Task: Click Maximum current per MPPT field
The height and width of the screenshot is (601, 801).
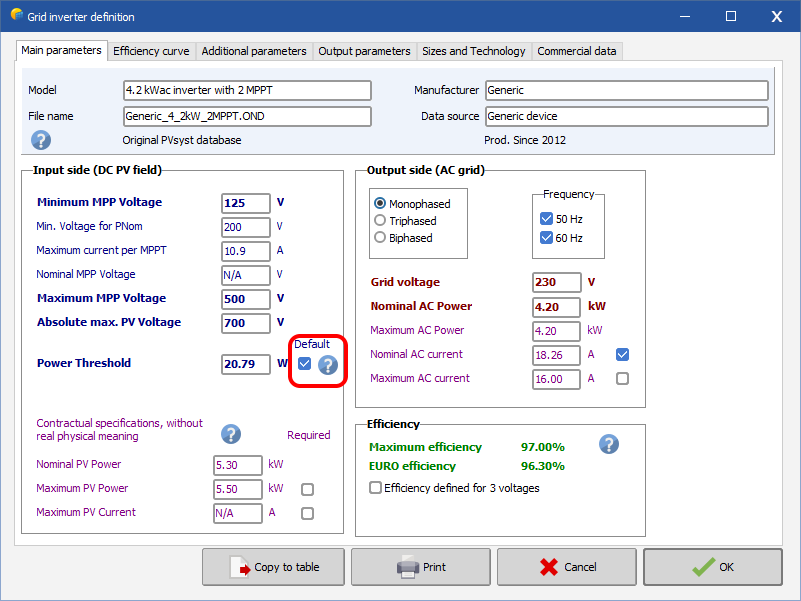Action: pos(246,251)
